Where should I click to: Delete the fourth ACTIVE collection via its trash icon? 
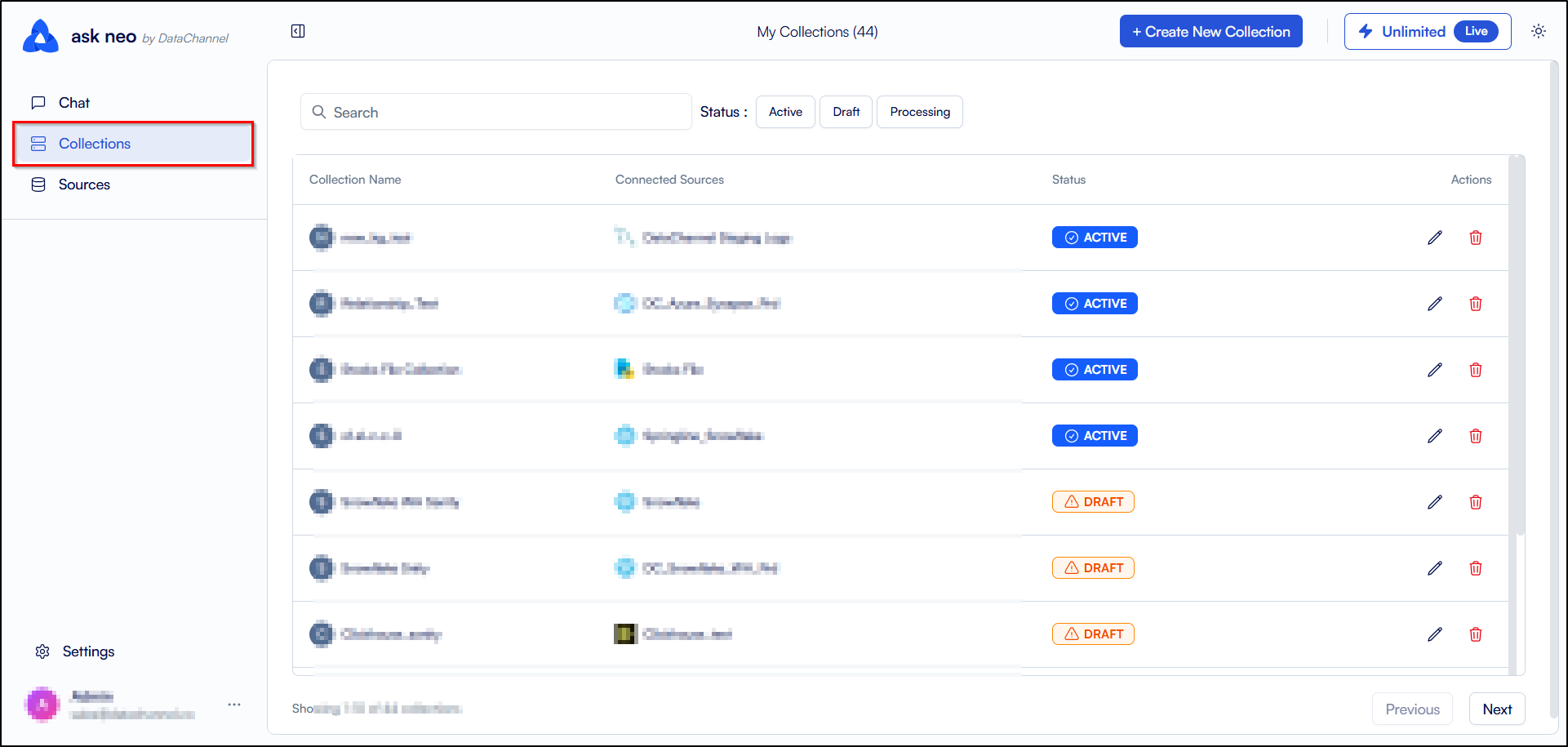(x=1476, y=436)
